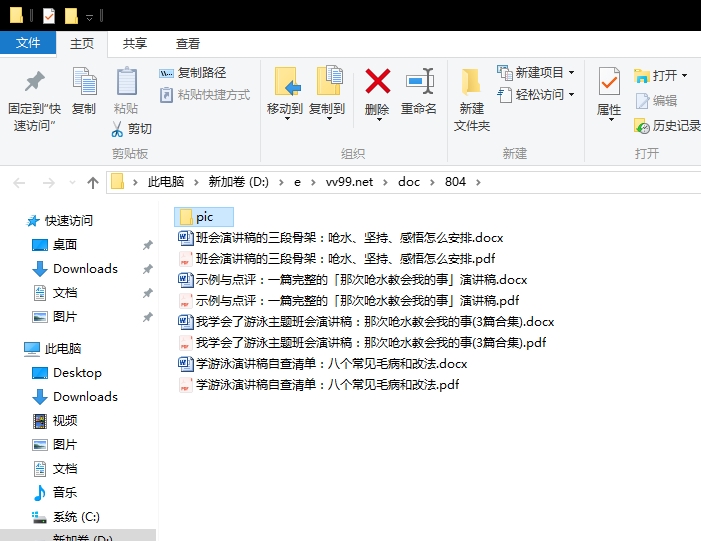The width and height of the screenshot is (701, 541).
Task: Select 我学会了游泳主题班会演讲稿 pdf file
Action: coord(362,342)
